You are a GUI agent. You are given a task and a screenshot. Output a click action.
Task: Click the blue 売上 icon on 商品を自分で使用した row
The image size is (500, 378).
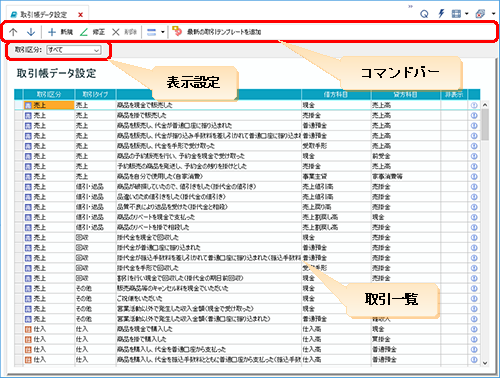pos(28,177)
